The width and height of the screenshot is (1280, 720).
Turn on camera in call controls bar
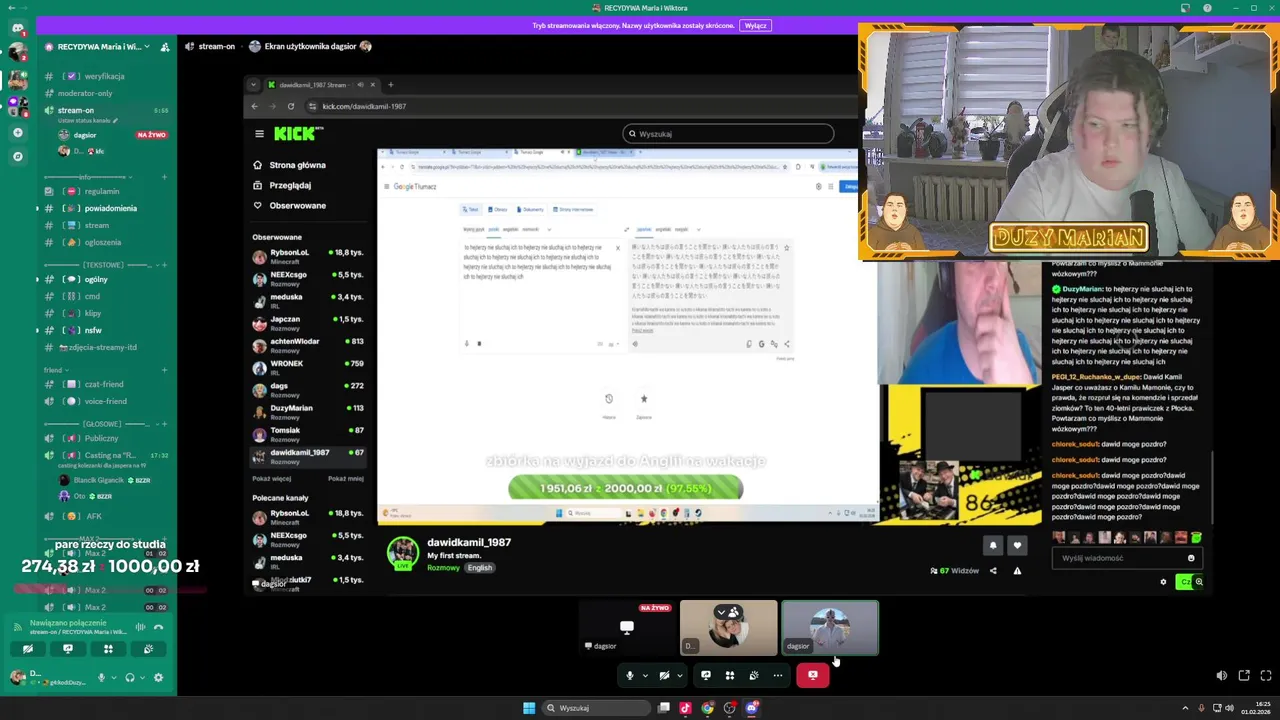click(x=664, y=675)
